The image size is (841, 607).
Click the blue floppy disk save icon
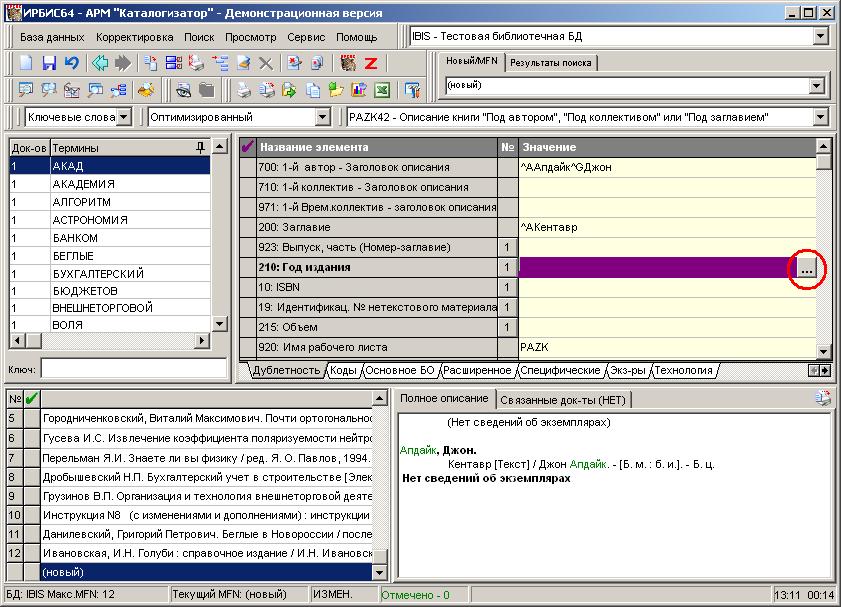coord(48,63)
